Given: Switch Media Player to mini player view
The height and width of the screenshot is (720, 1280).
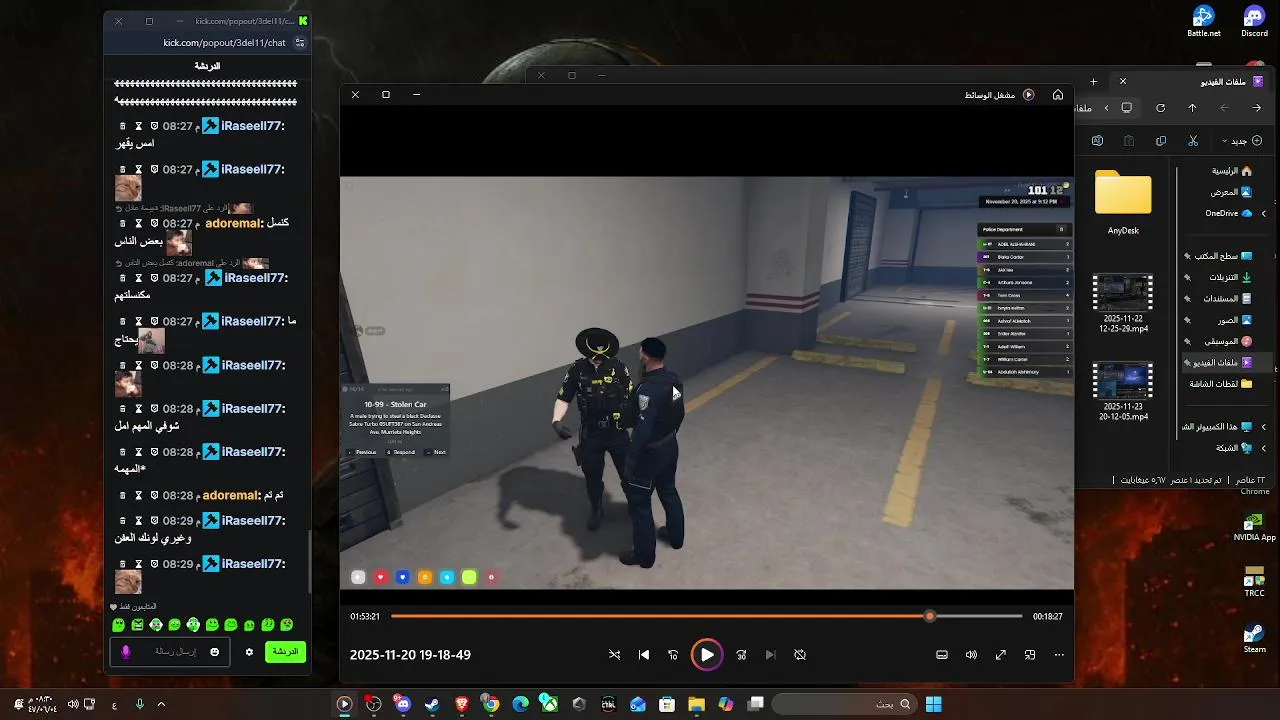Looking at the screenshot, I should click(x=1030, y=655).
